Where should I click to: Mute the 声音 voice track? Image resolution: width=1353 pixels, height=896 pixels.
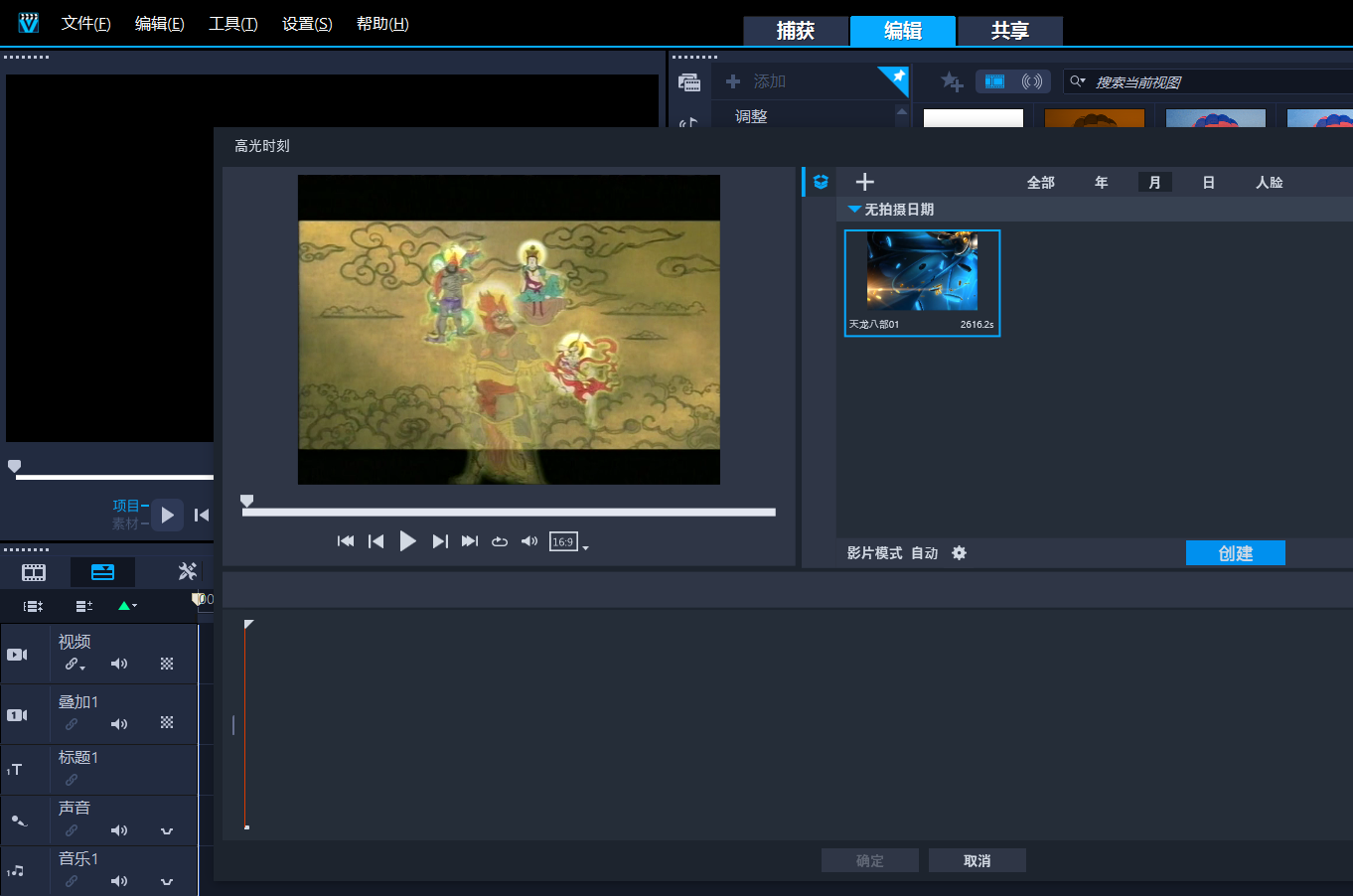119,830
